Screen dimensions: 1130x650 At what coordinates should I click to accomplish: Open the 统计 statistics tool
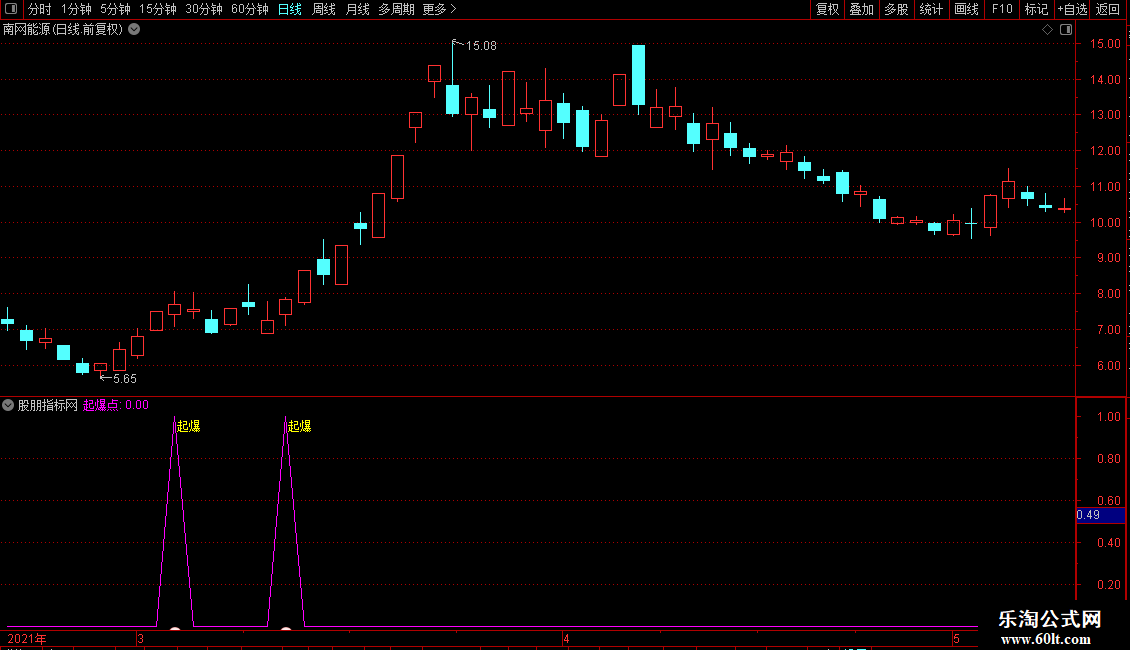pos(931,9)
